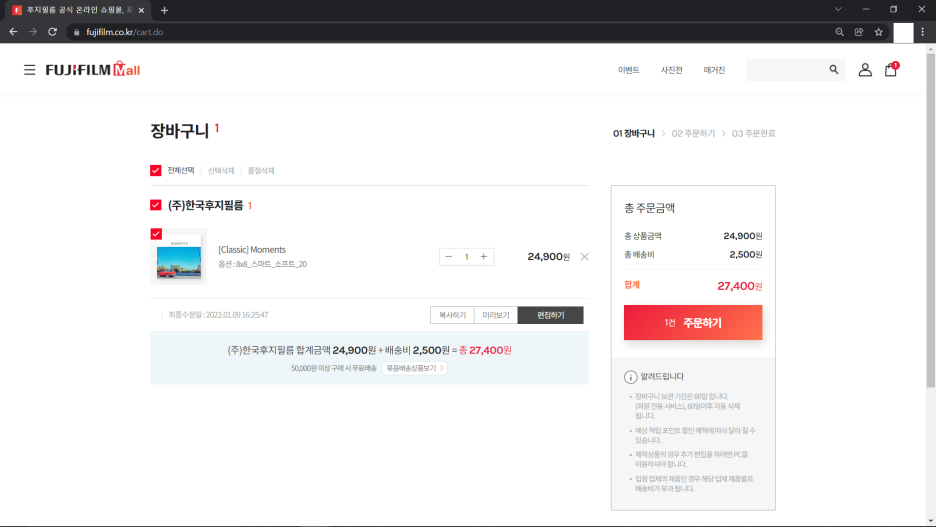Toggle the 전체선택 checkbox
Viewport: 936px width, 527px height.
pos(156,171)
